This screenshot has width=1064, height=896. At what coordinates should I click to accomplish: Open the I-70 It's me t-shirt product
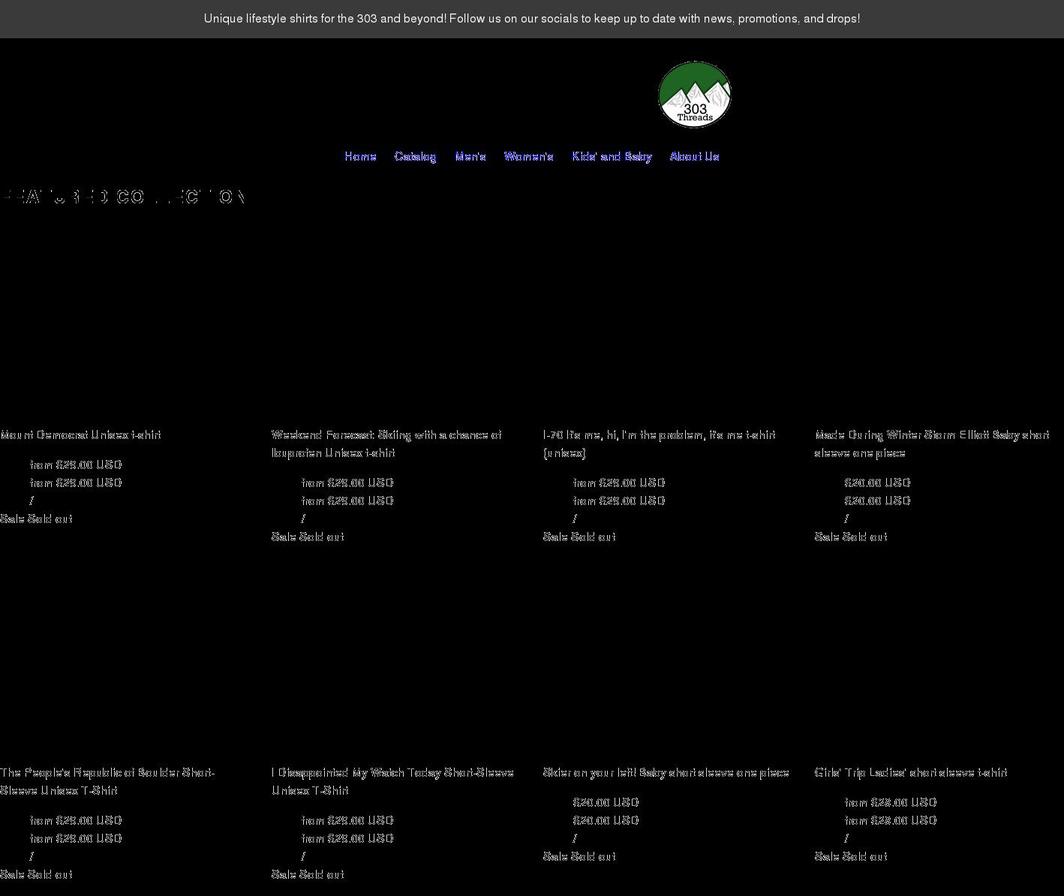pos(659,444)
